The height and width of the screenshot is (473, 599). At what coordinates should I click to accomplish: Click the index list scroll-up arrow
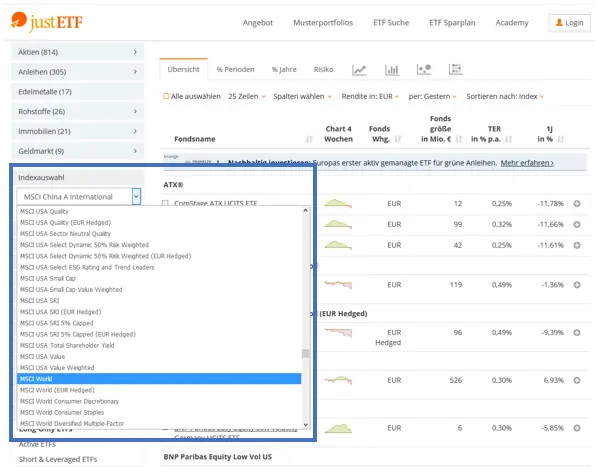(x=306, y=210)
